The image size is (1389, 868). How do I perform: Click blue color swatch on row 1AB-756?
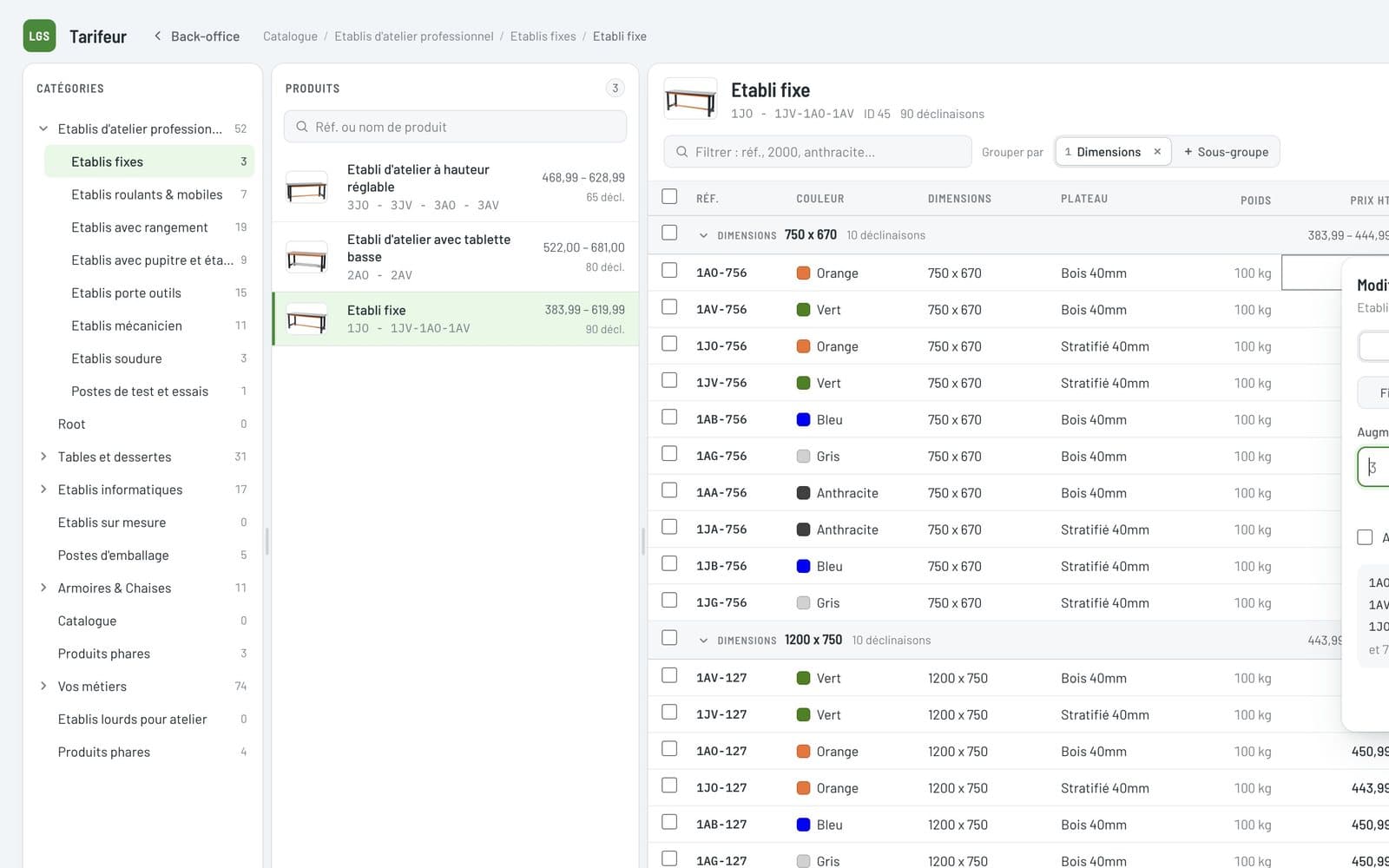pyautogui.click(x=804, y=420)
